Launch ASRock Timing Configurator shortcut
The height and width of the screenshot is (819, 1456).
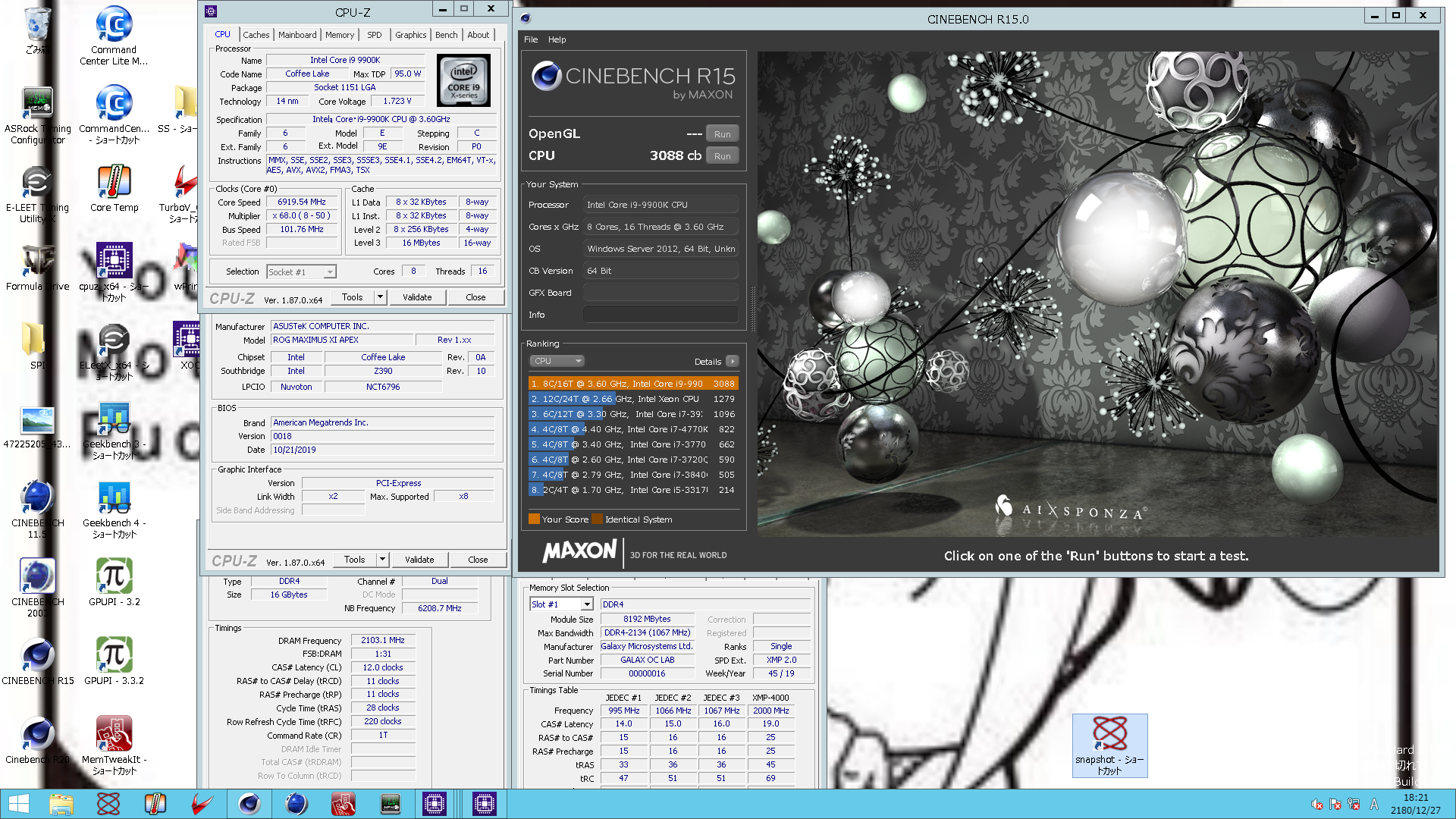point(37,115)
